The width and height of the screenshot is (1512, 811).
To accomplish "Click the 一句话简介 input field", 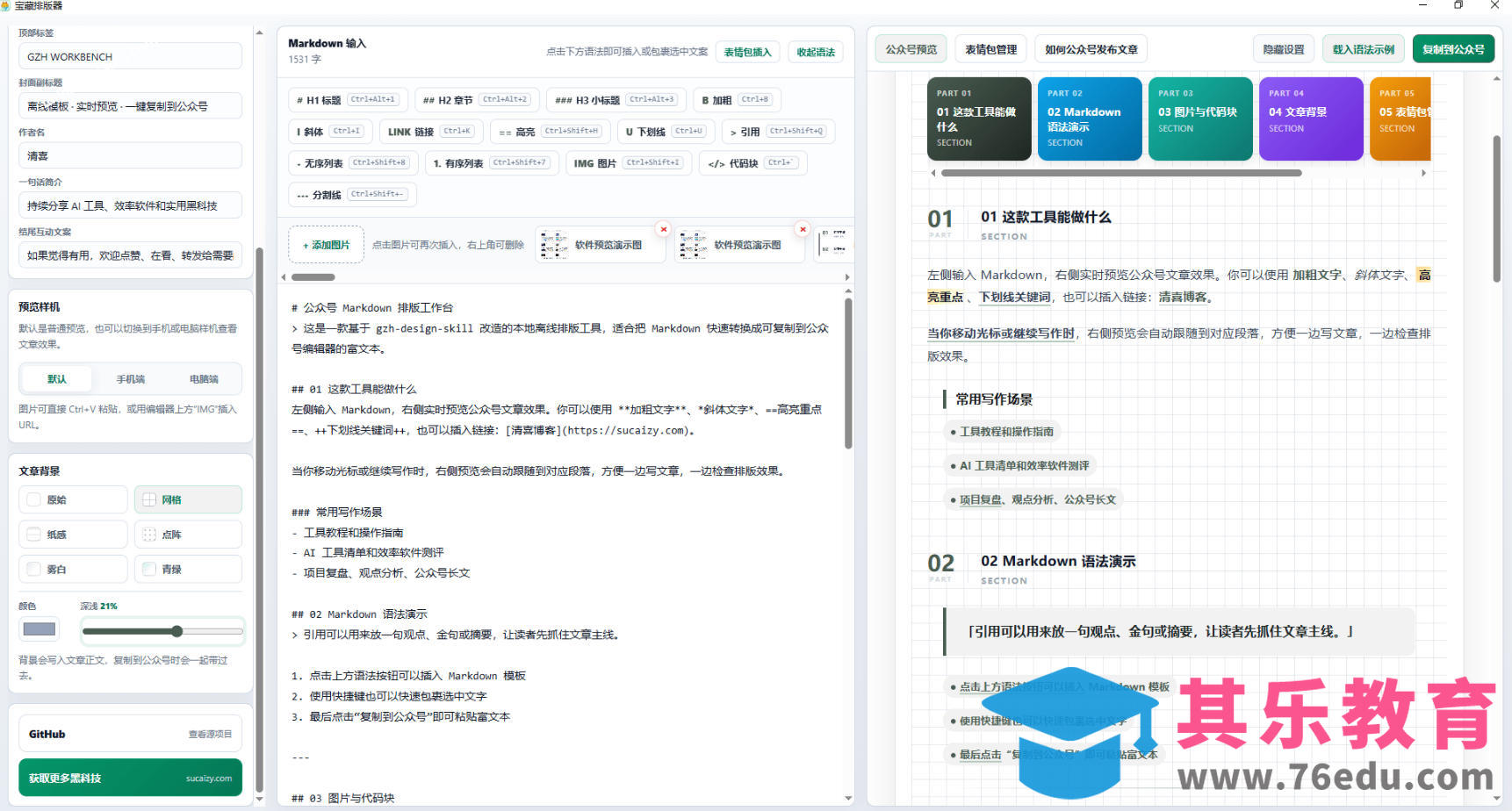I will [130, 205].
